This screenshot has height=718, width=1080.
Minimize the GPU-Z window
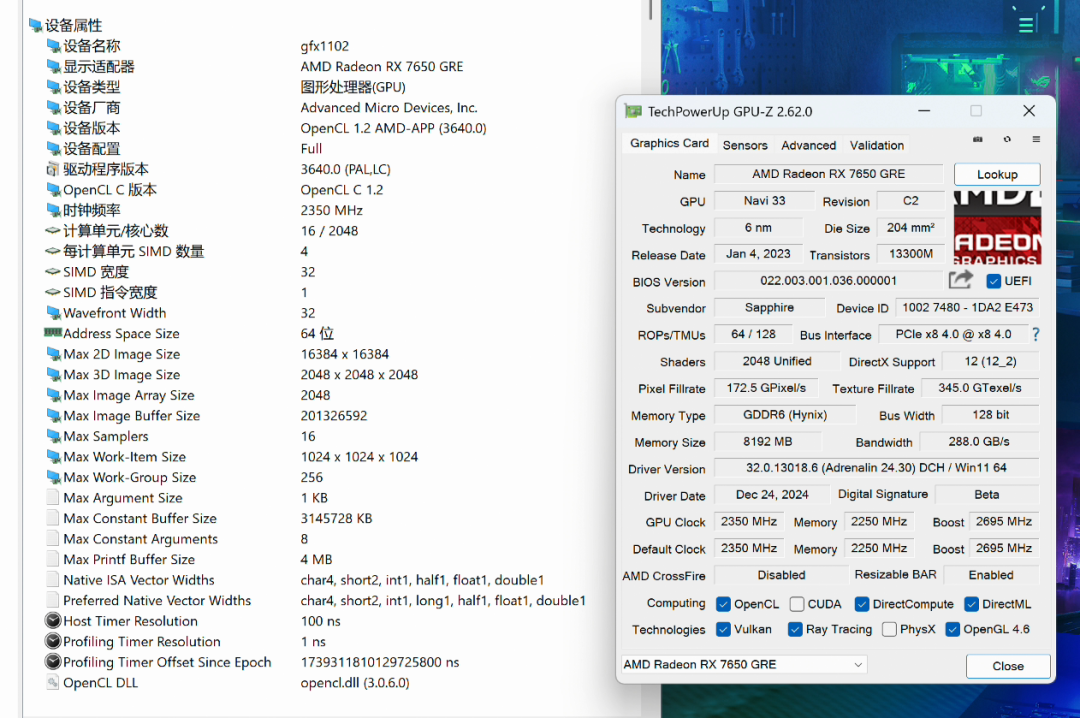[924, 111]
